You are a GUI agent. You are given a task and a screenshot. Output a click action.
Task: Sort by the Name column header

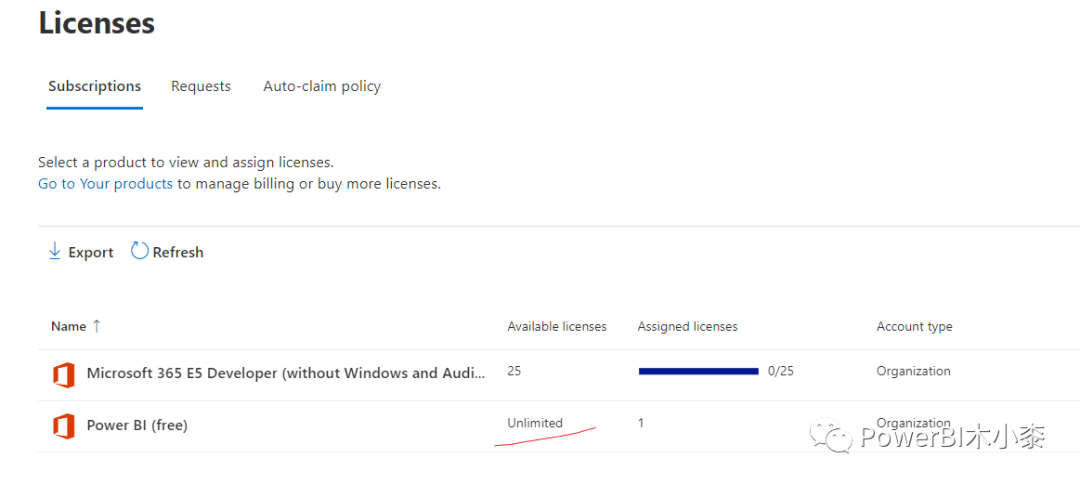click(x=68, y=326)
